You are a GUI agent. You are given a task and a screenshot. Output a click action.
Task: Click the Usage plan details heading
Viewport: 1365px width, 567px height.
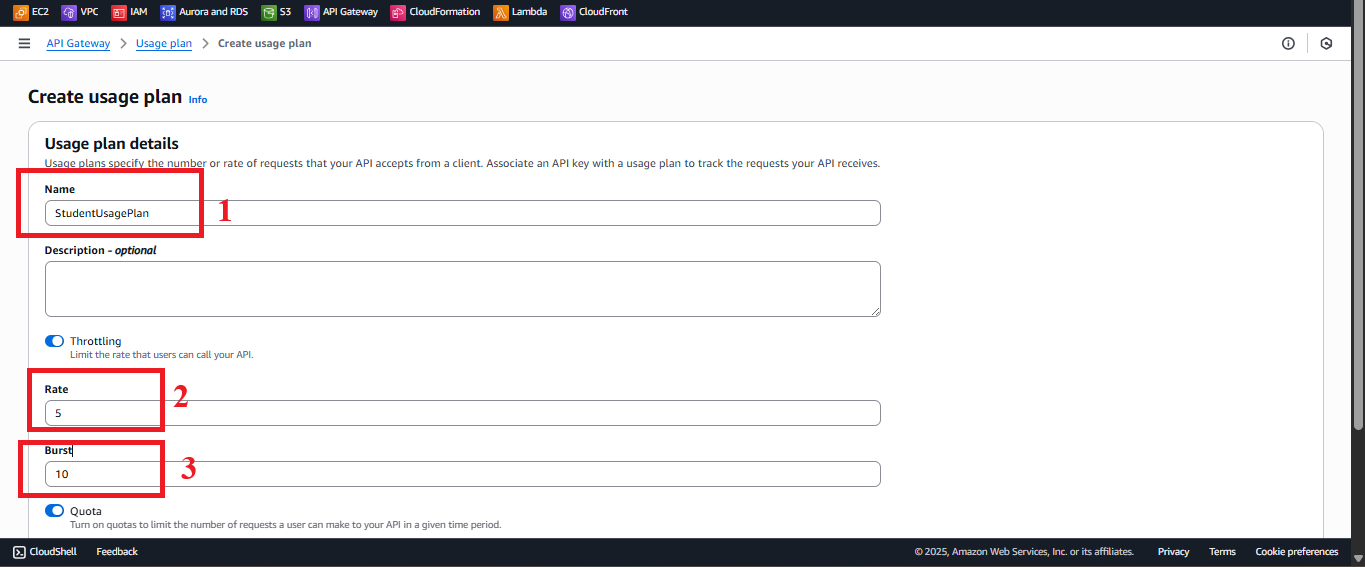click(x=112, y=144)
